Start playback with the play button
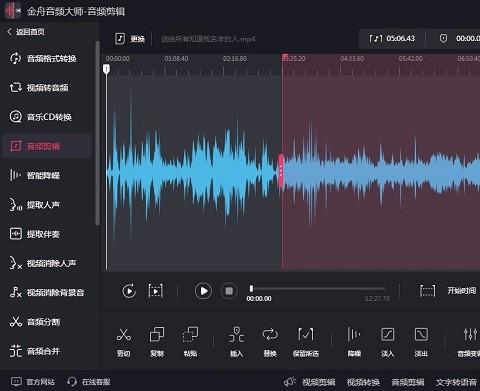 click(x=203, y=291)
